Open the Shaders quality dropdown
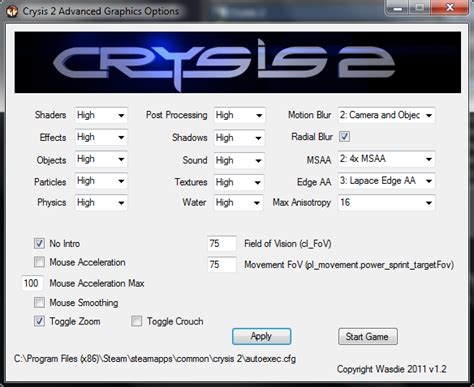The image size is (474, 387). tap(101, 115)
